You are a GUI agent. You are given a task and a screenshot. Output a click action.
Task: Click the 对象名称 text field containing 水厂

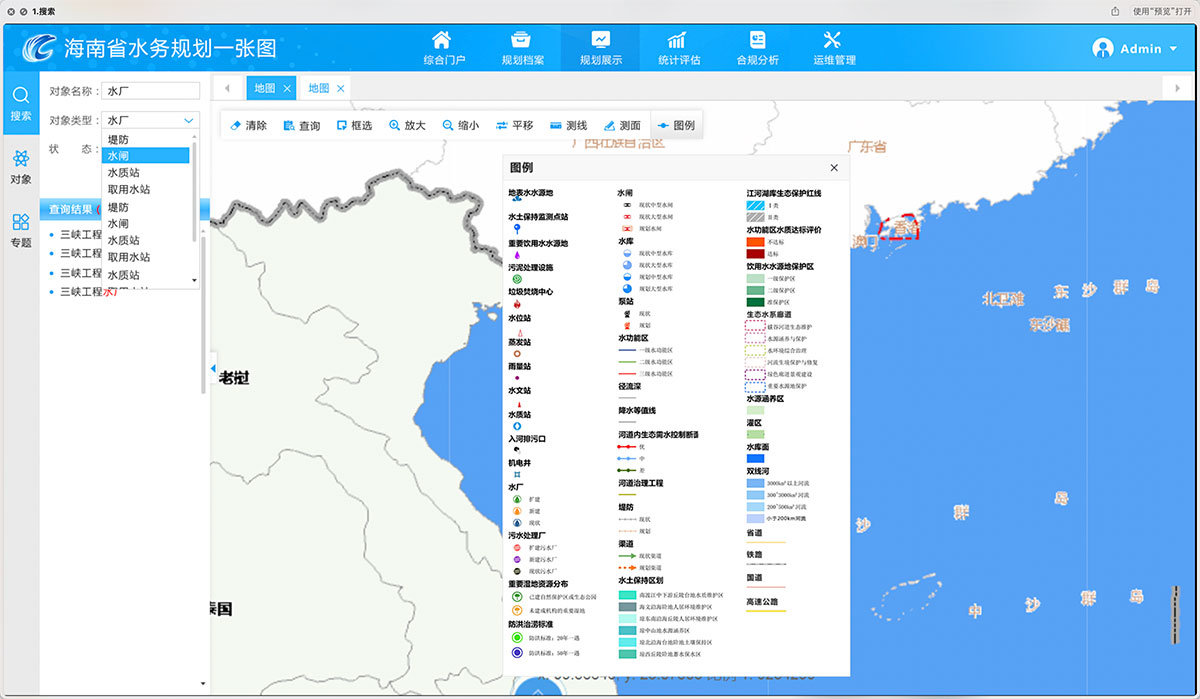[x=151, y=91]
